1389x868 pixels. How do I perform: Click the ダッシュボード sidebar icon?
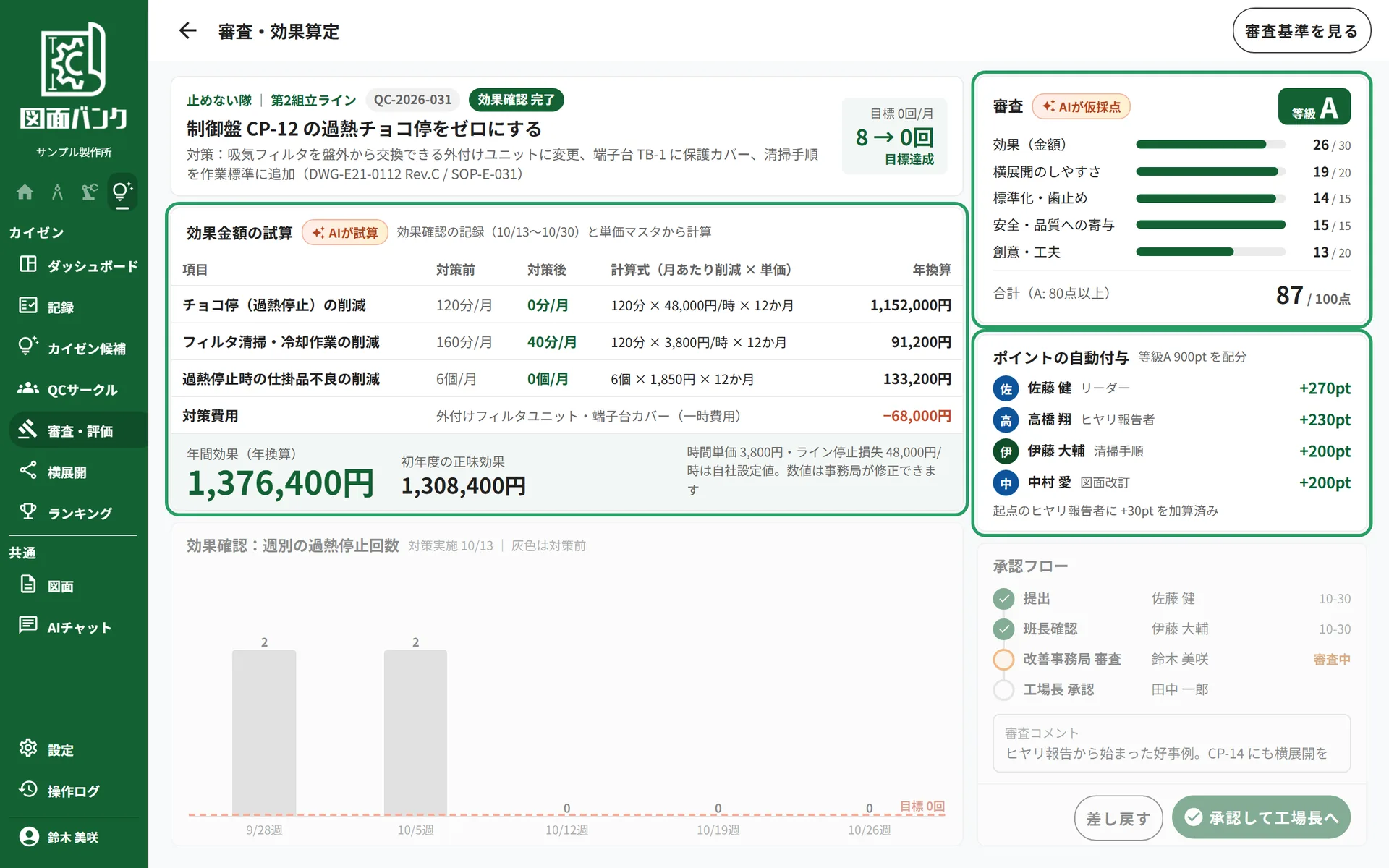28,264
